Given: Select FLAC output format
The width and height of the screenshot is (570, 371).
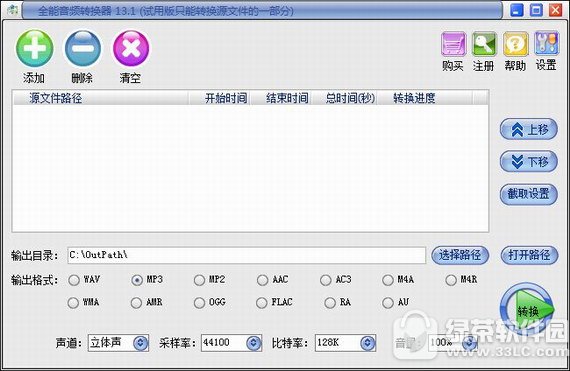Looking at the screenshot, I should coord(262,303).
